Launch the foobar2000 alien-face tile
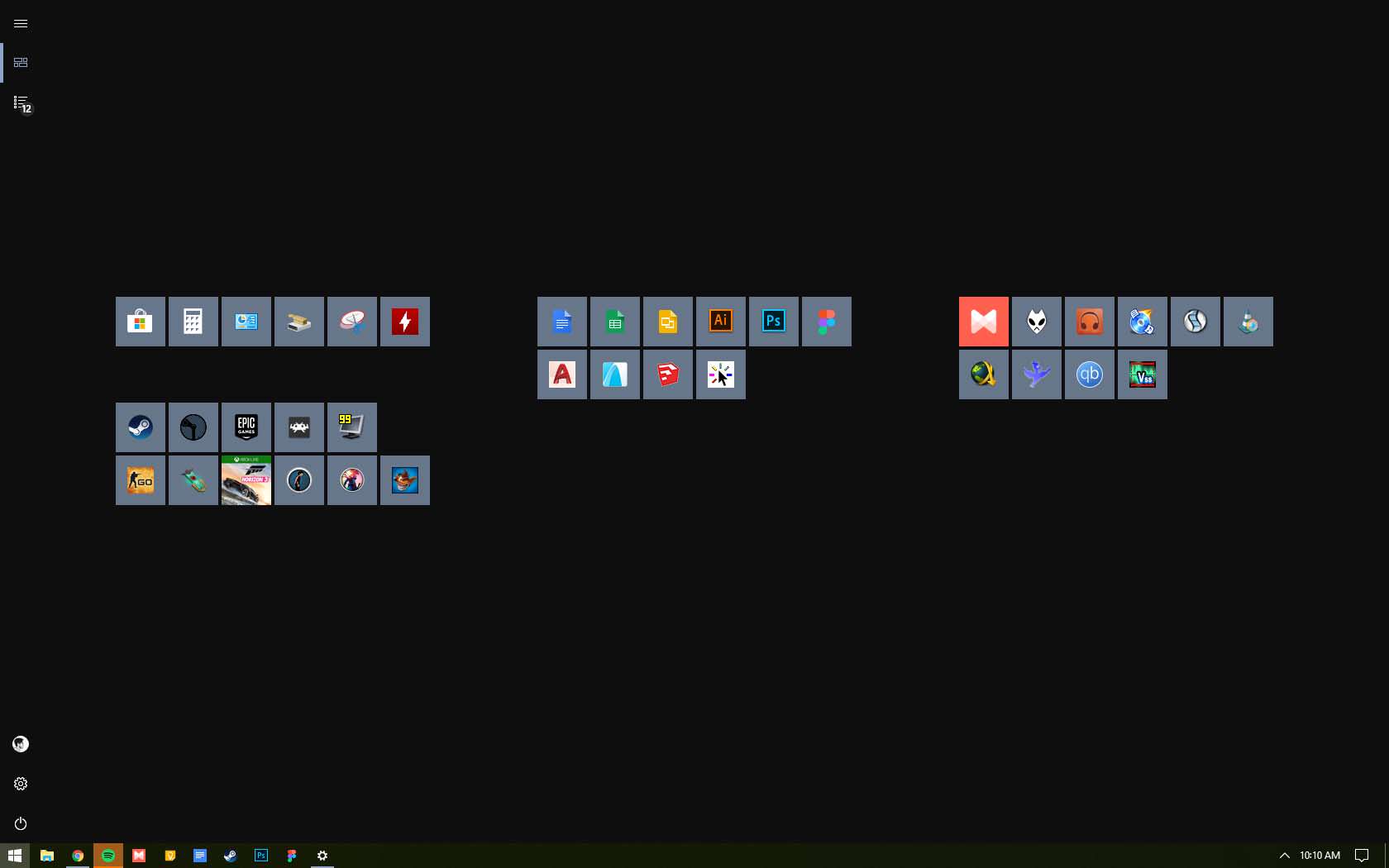The image size is (1389, 868). (x=1037, y=322)
